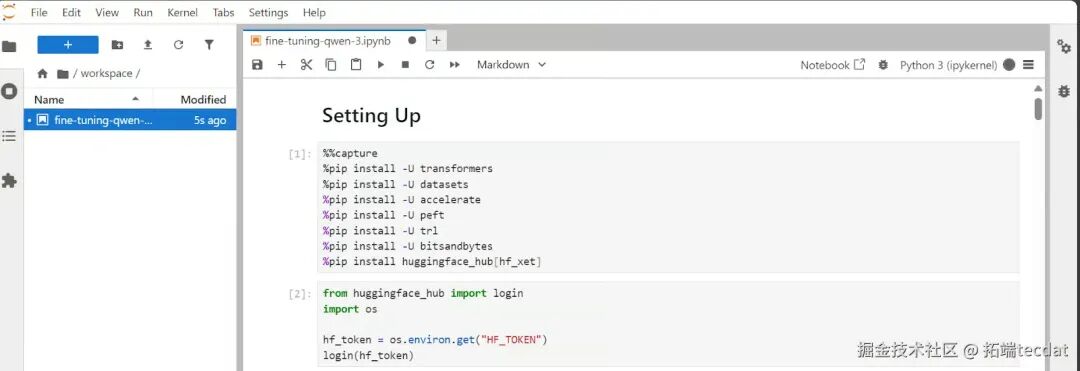Click the pip install bitsandbytes line
The width and height of the screenshot is (1080, 371).
click(408, 246)
